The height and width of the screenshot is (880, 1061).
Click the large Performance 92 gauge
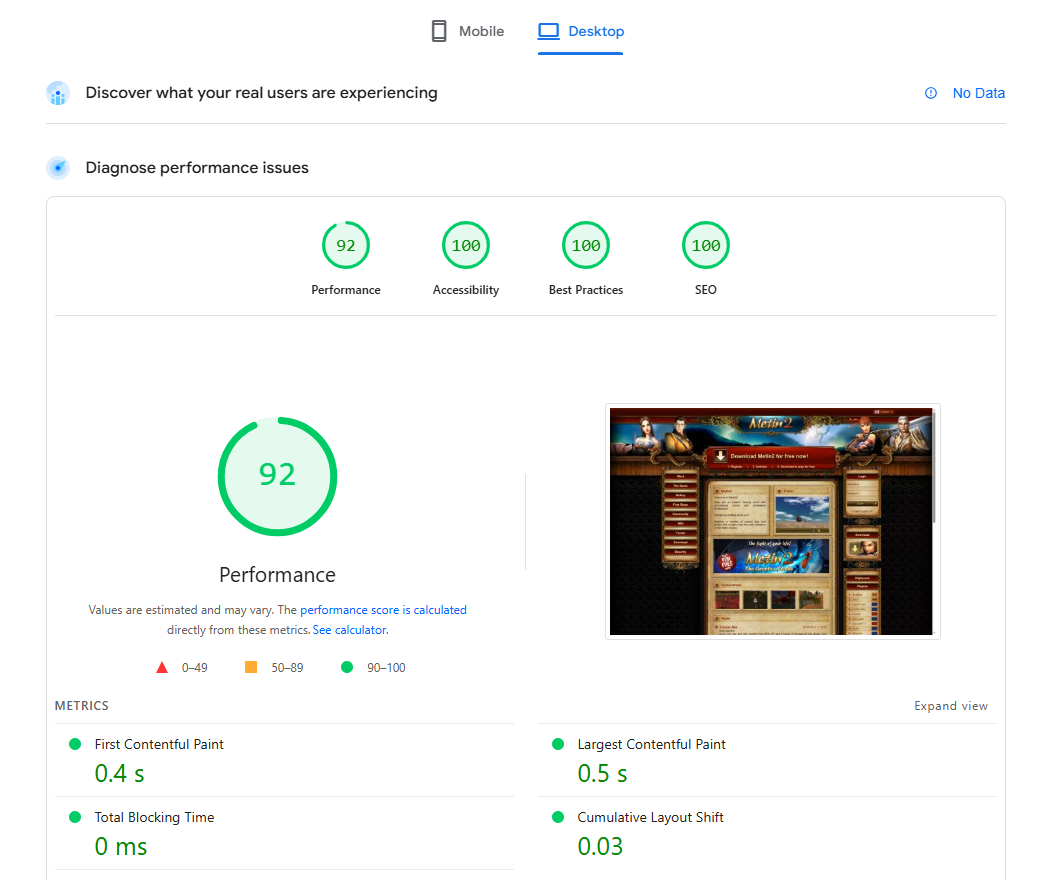[277, 476]
